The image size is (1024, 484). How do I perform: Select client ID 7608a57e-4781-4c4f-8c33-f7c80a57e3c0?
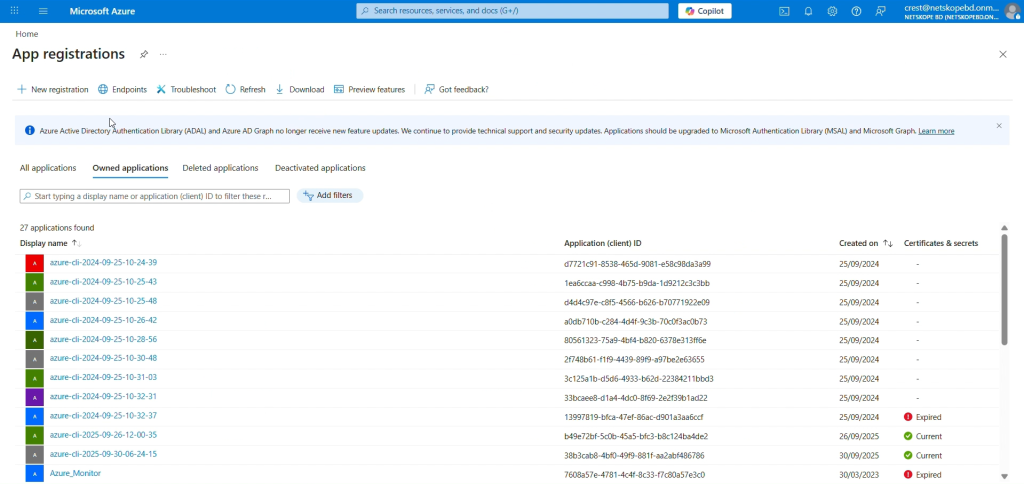[x=634, y=475]
